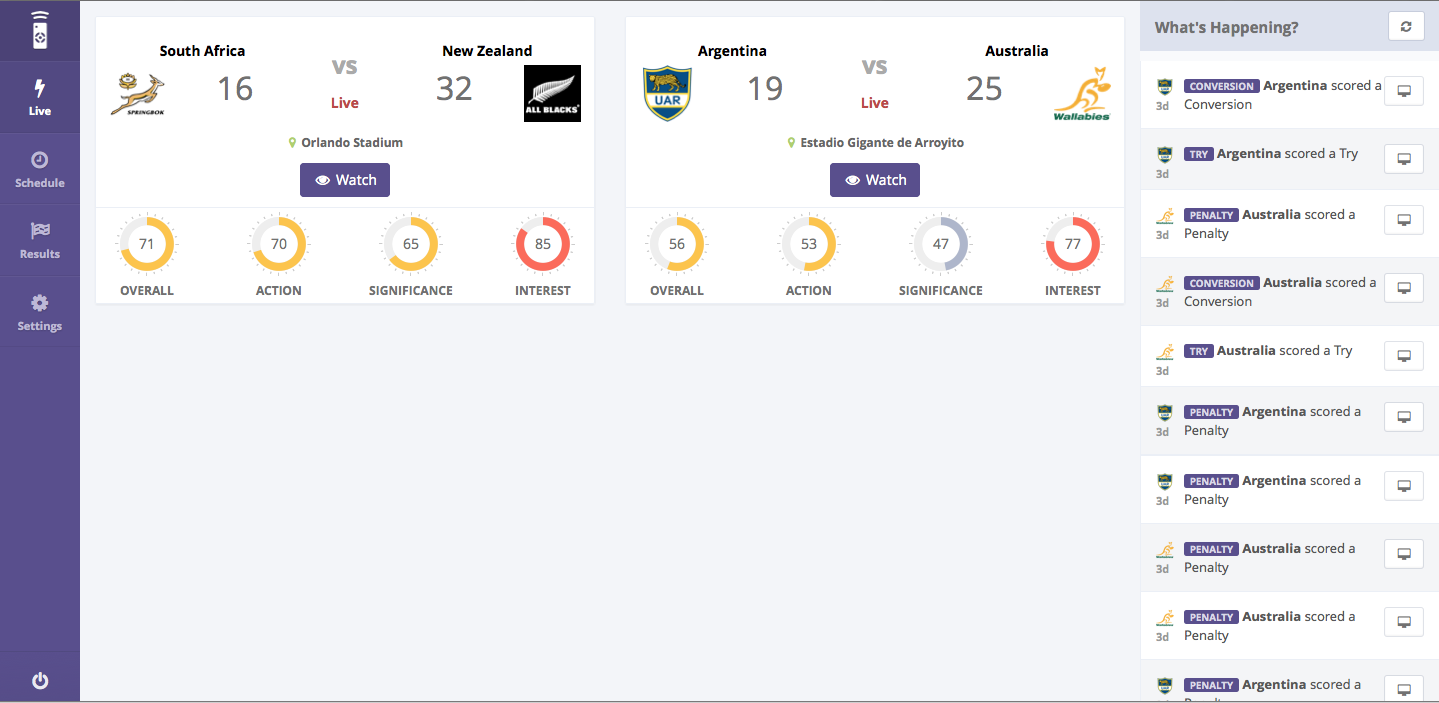Open Settings gear in sidebar
The width and height of the screenshot is (1439, 703).
[x=39, y=312]
